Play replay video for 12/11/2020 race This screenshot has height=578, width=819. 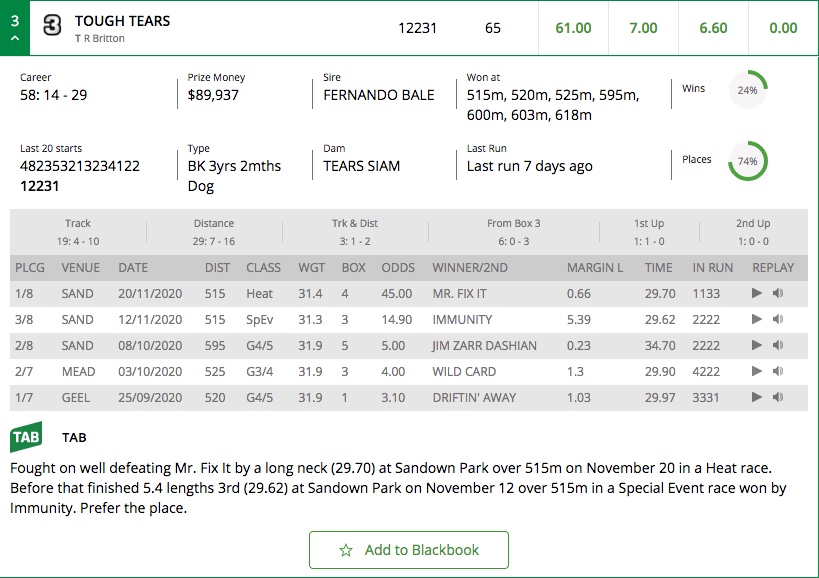click(x=756, y=319)
